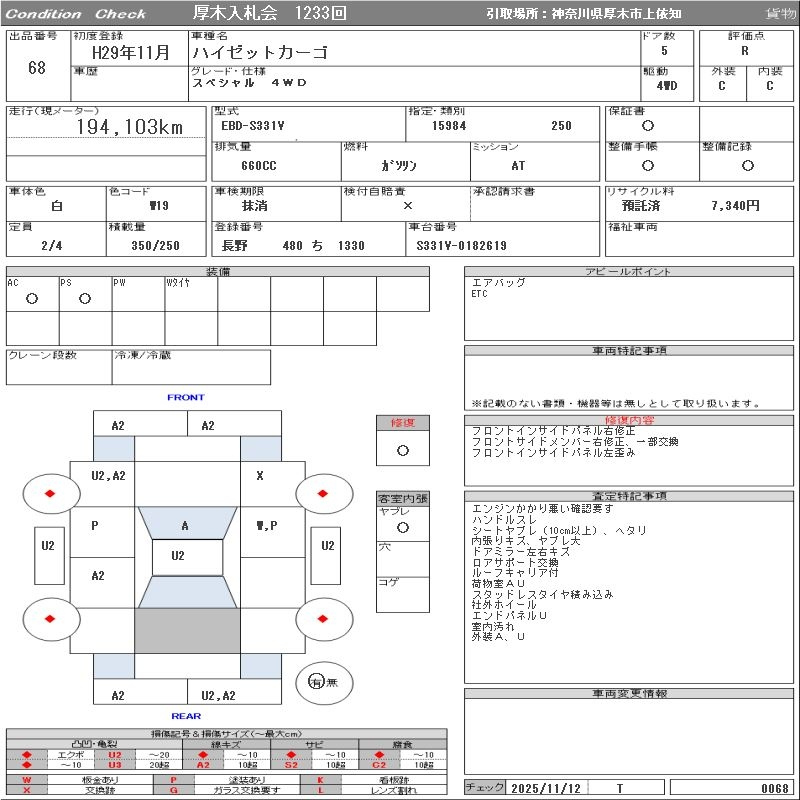
Task: Click the 貨物 label in top-right corner
Action: coord(780,14)
